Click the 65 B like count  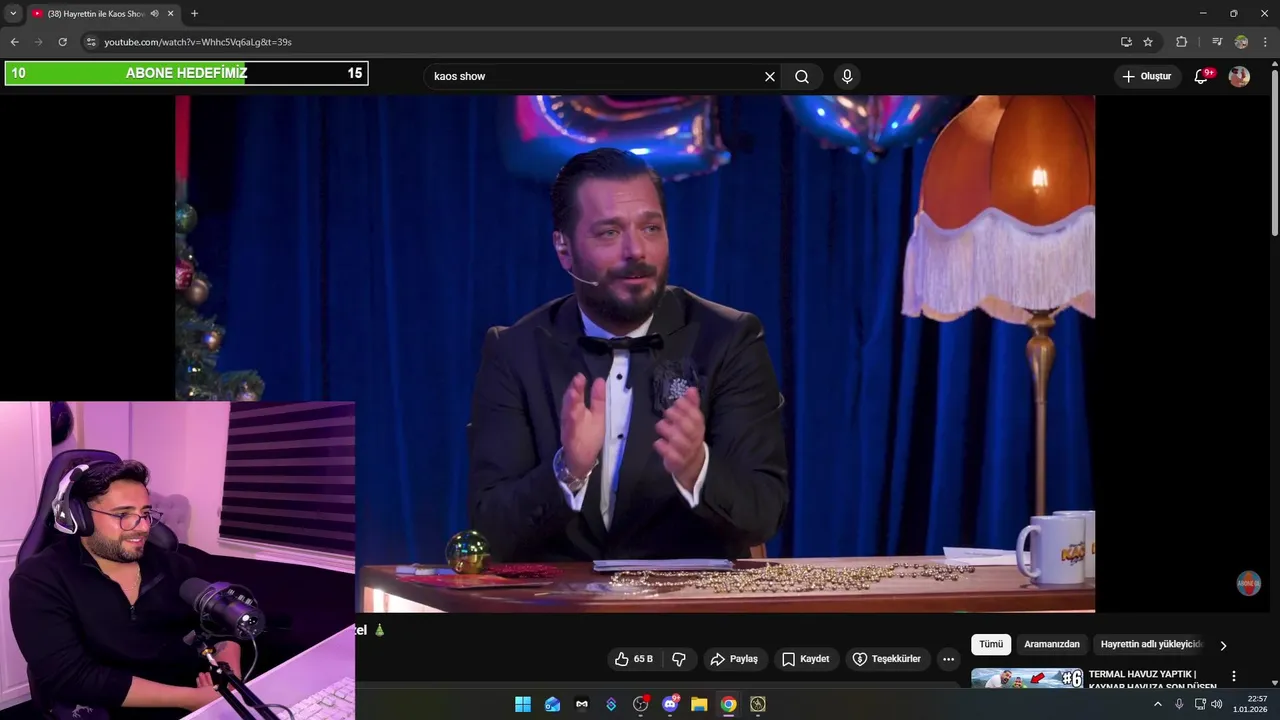[643, 659]
